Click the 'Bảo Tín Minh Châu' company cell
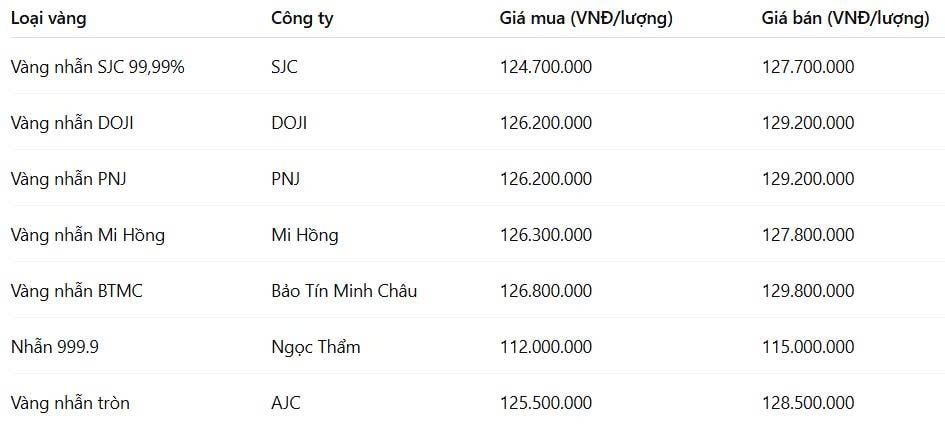Viewport: 945px width, 433px height. coord(344,291)
